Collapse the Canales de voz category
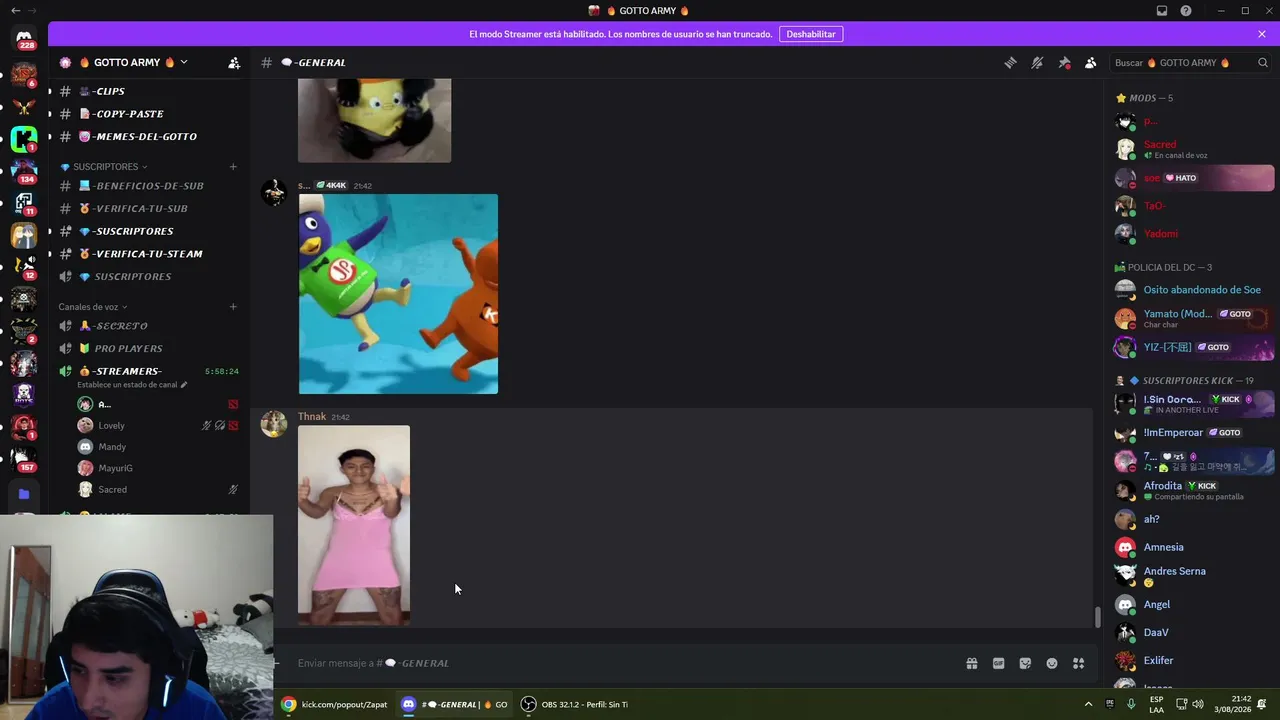Viewport: 1280px width, 720px height. click(93, 307)
